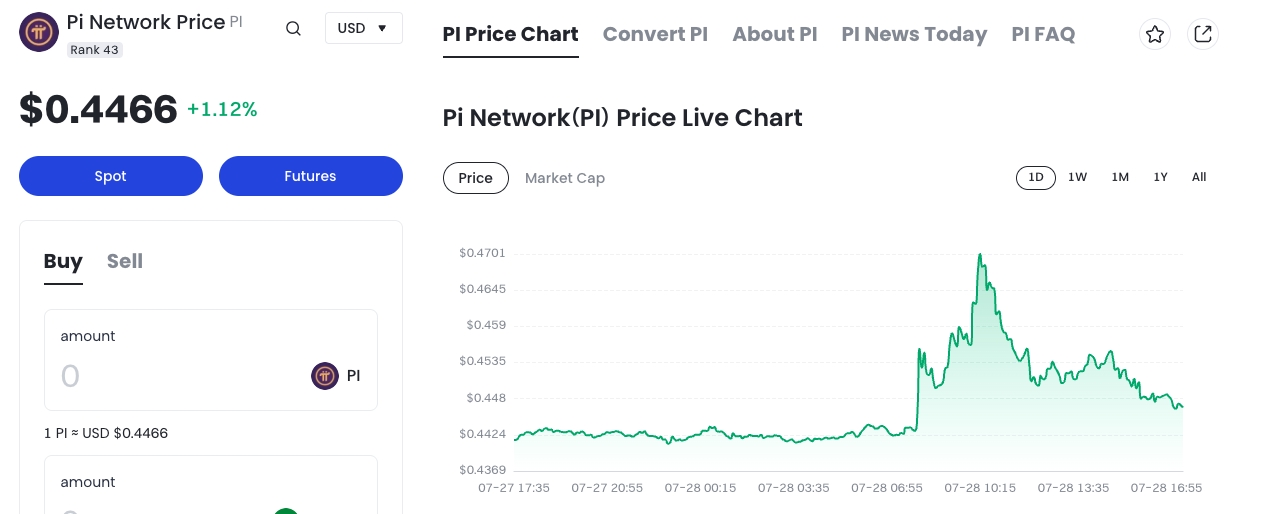Open the USD currency dropdown

(363, 28)
